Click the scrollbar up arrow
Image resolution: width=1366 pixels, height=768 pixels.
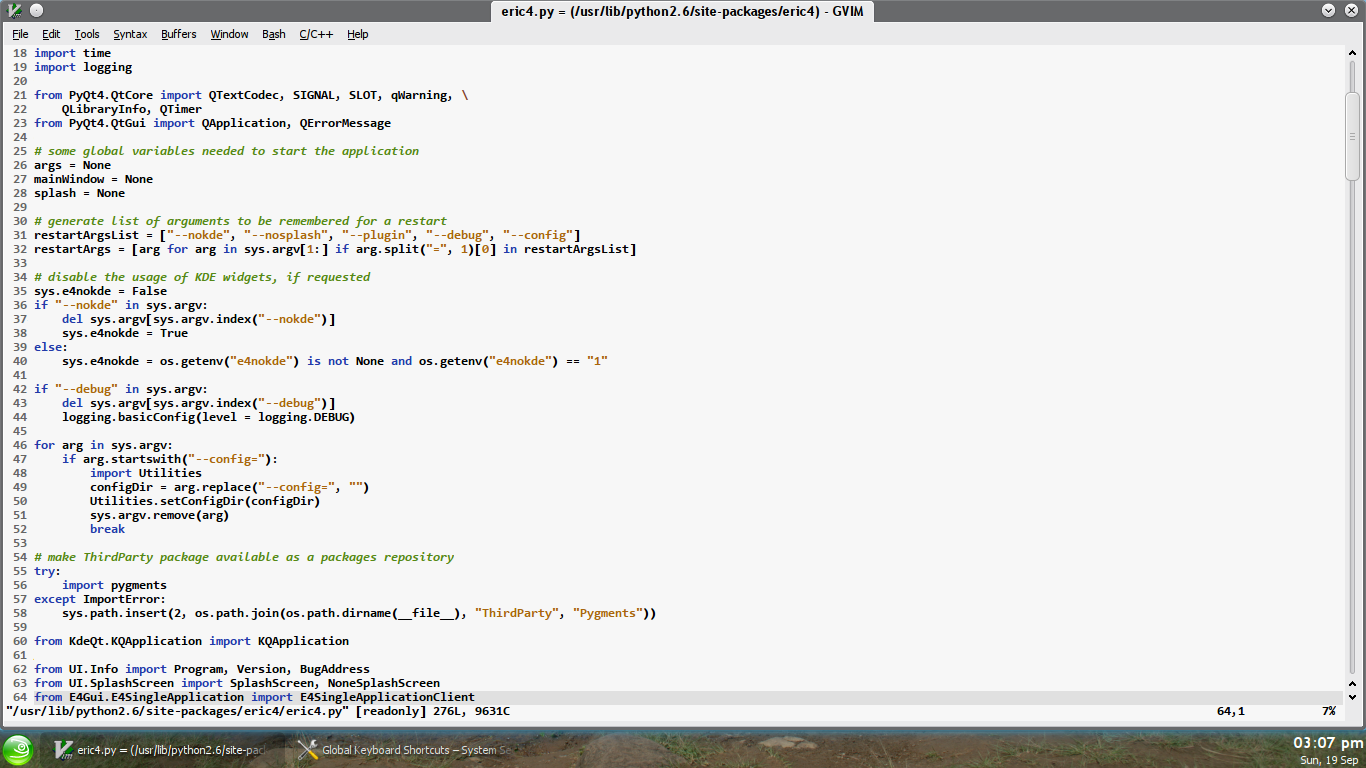point(1352,54)
